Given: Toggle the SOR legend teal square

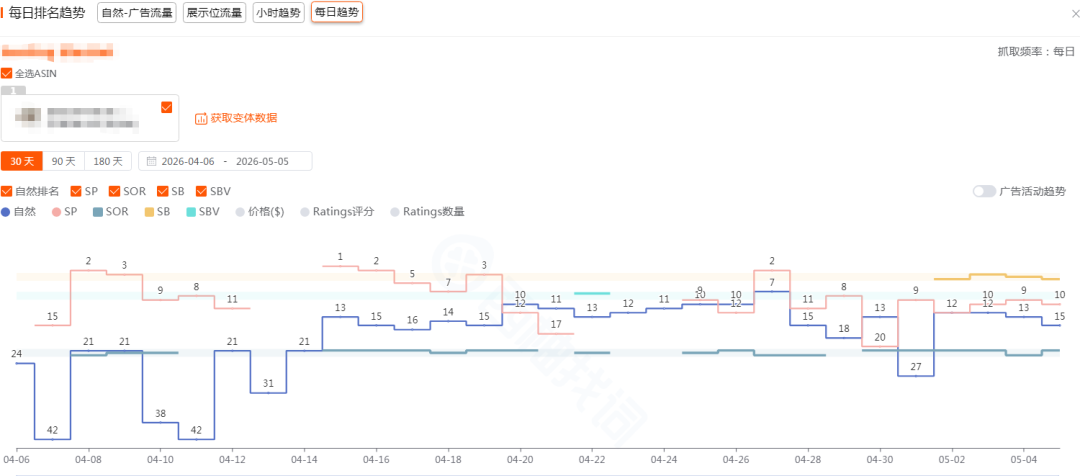Looking at the screenshot, I should click(98, 212).
